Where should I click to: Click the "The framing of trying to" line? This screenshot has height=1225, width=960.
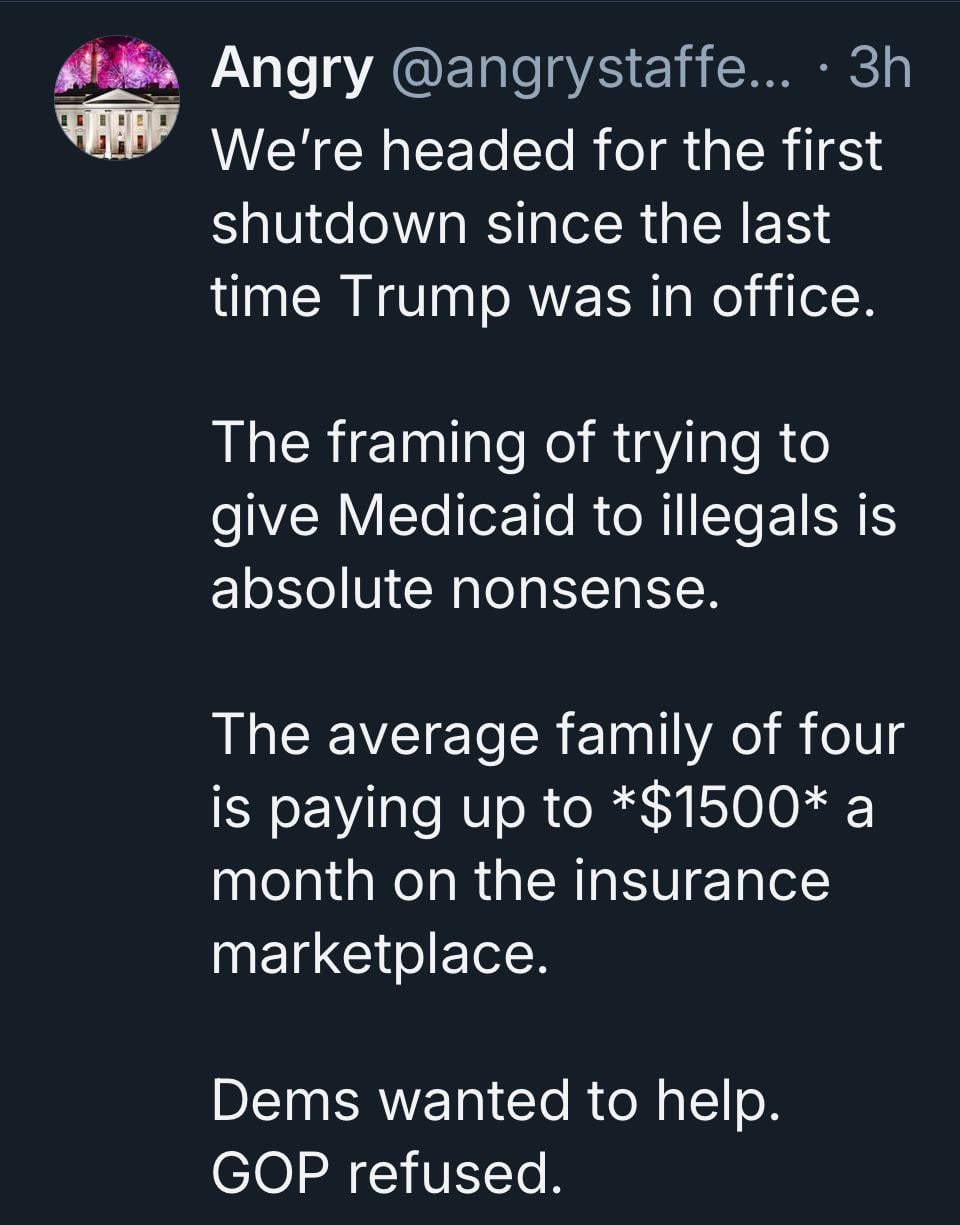pyautogui.click(x=520, y=443)
